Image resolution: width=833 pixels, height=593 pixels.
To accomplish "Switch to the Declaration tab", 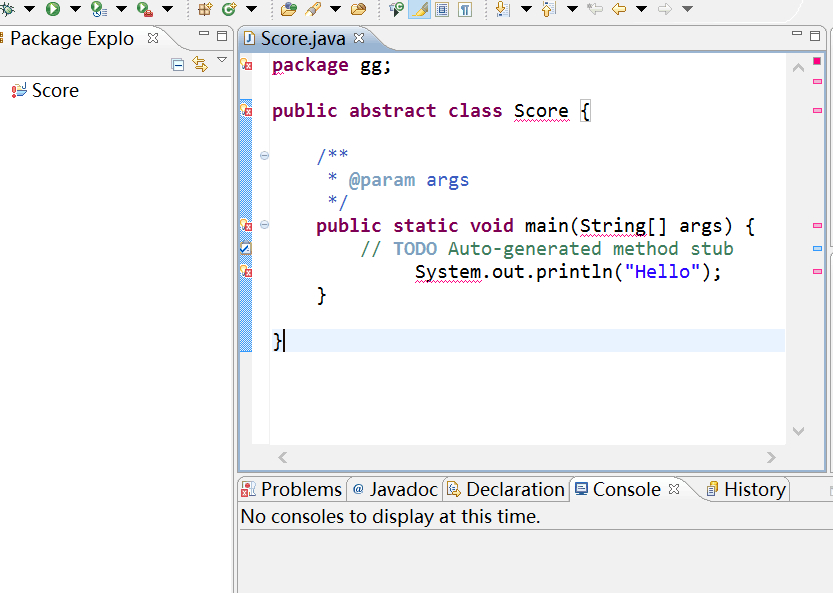I will (506, 489).
